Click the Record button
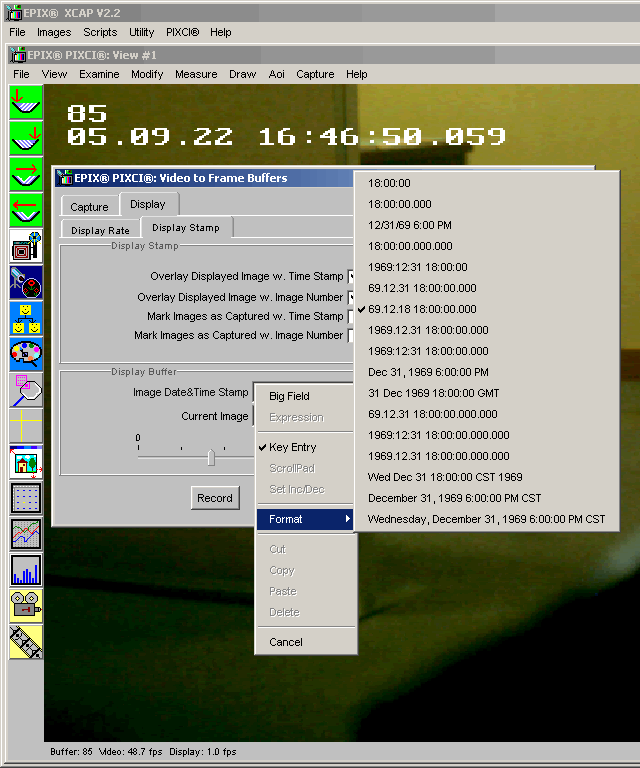The height and width of the screenshot is (768, 640). pyautogui.click(x=215, y=498)
